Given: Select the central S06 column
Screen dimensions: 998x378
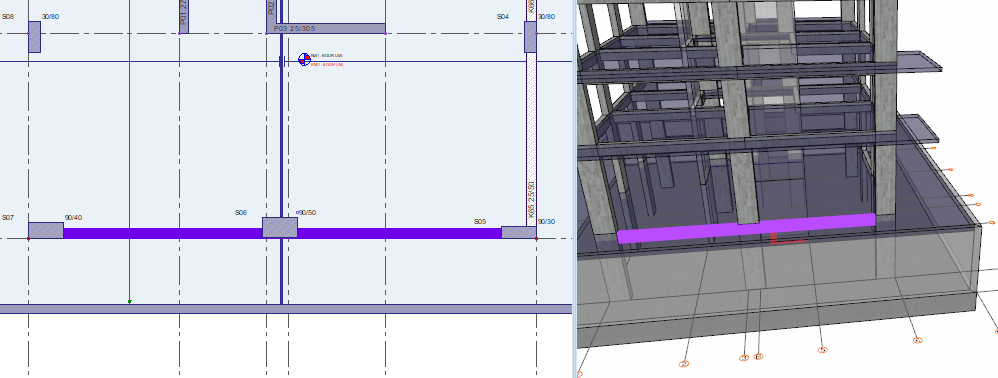Looking at the screenshot, I should pyautogui.click(x=280, y=227).
